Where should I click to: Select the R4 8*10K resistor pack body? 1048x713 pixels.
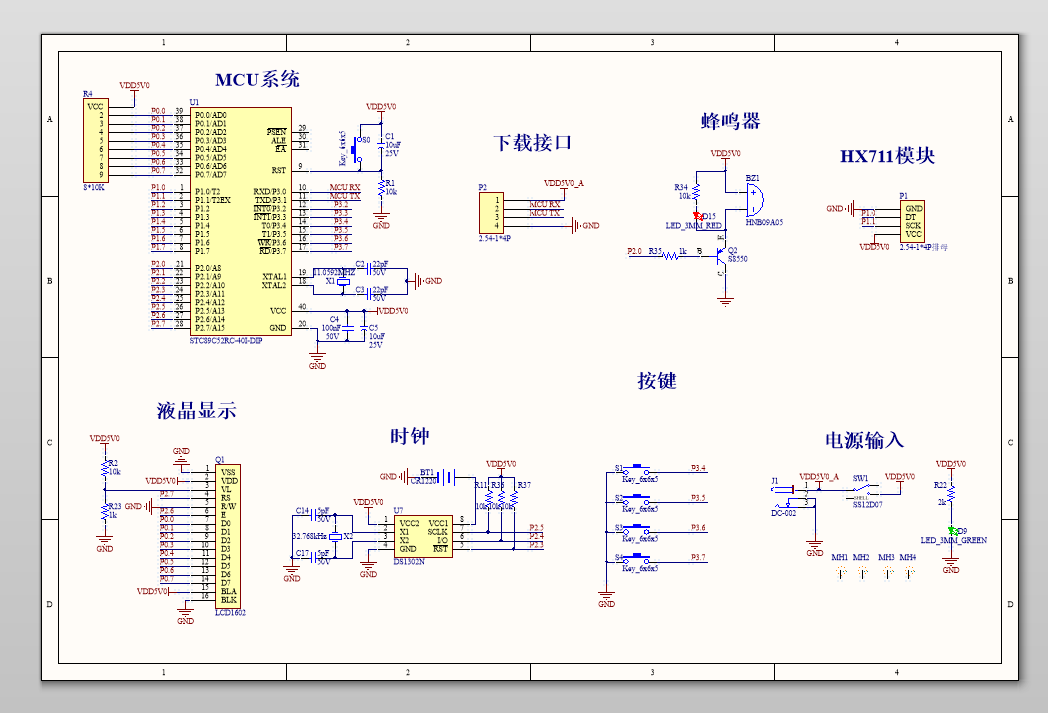coord(96,140)
